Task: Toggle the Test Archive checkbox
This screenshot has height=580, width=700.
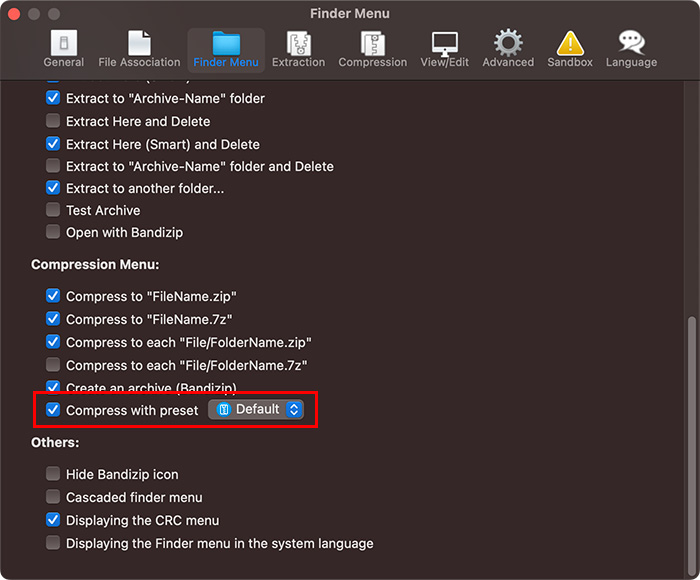Action: pos(54,211)
